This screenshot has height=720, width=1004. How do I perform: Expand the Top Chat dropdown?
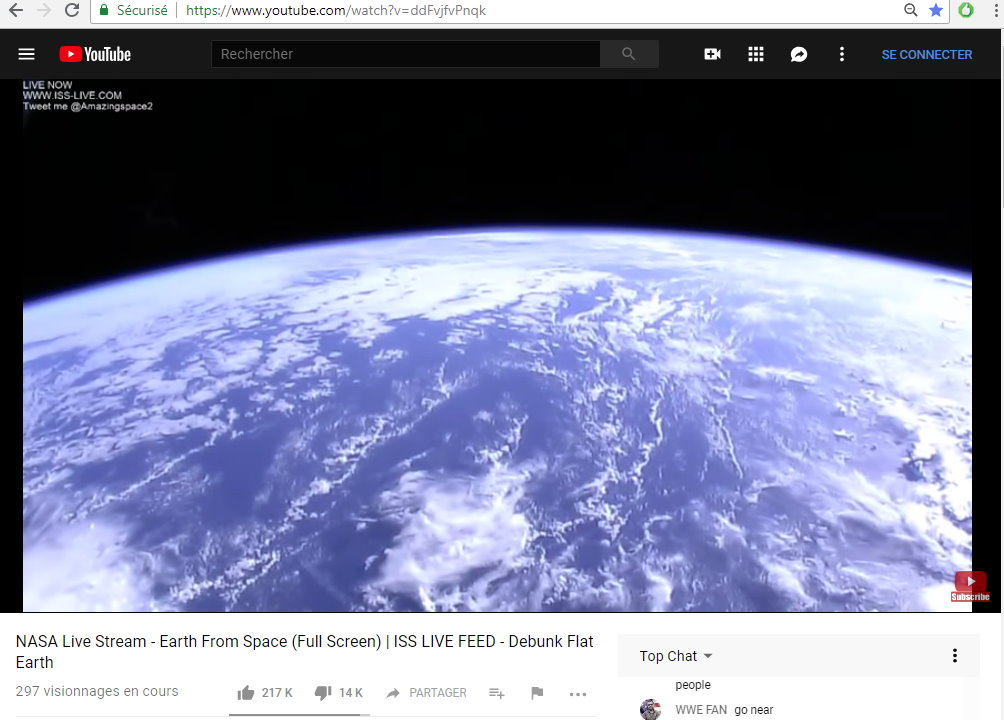coord(676,656)
